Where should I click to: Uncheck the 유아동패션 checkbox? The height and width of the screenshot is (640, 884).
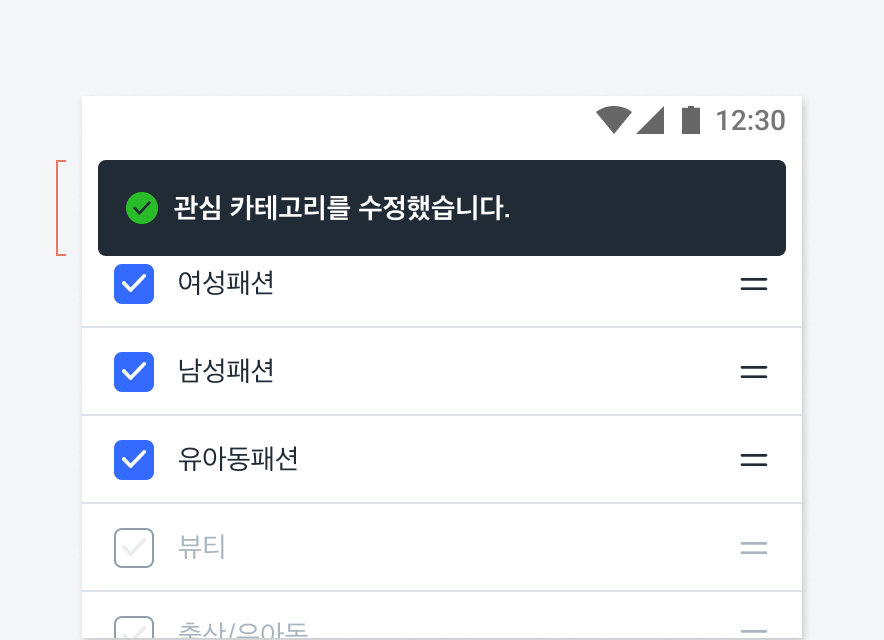(x=134, y=460)
